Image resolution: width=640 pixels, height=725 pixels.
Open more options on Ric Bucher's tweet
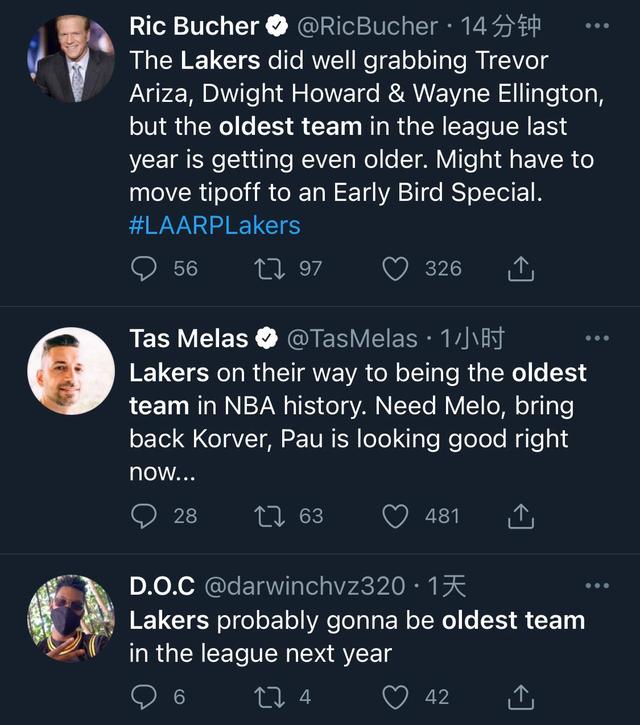596,26
